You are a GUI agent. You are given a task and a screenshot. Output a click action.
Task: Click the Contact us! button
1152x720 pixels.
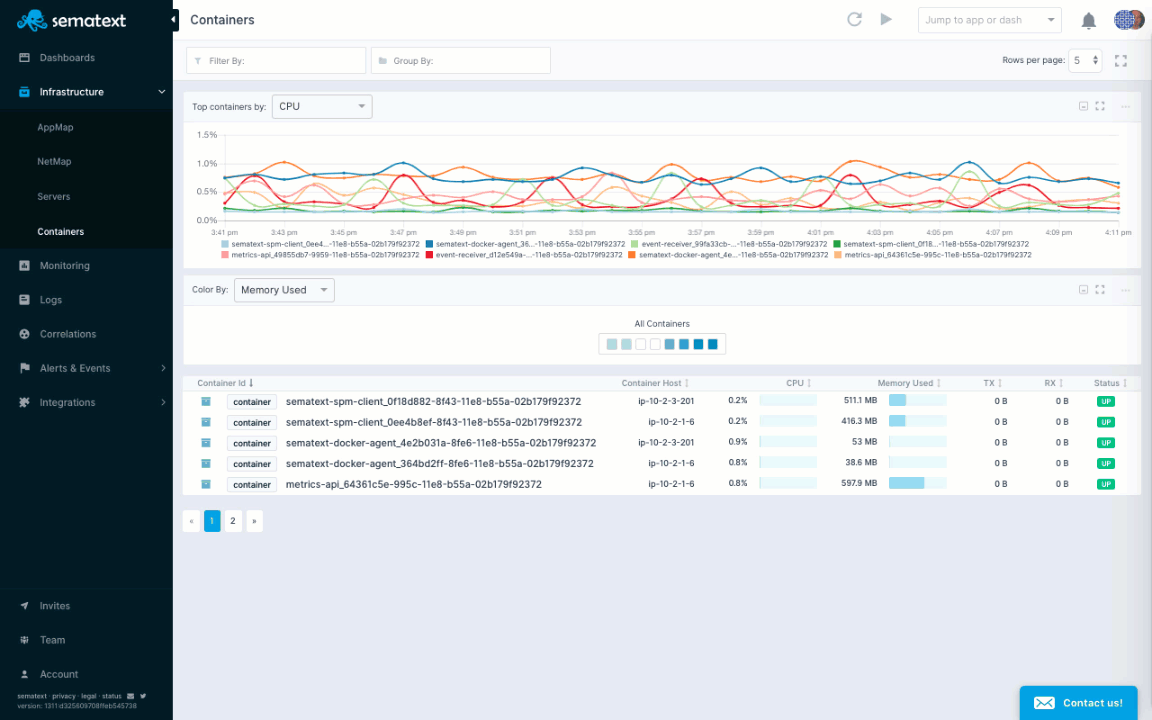click(x=1079, y=703)
